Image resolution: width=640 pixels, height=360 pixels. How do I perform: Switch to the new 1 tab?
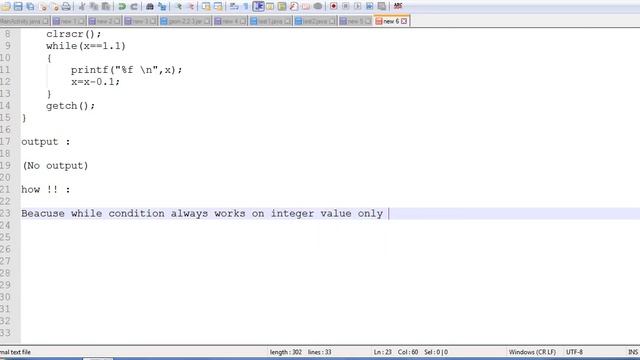click(69, 21)
